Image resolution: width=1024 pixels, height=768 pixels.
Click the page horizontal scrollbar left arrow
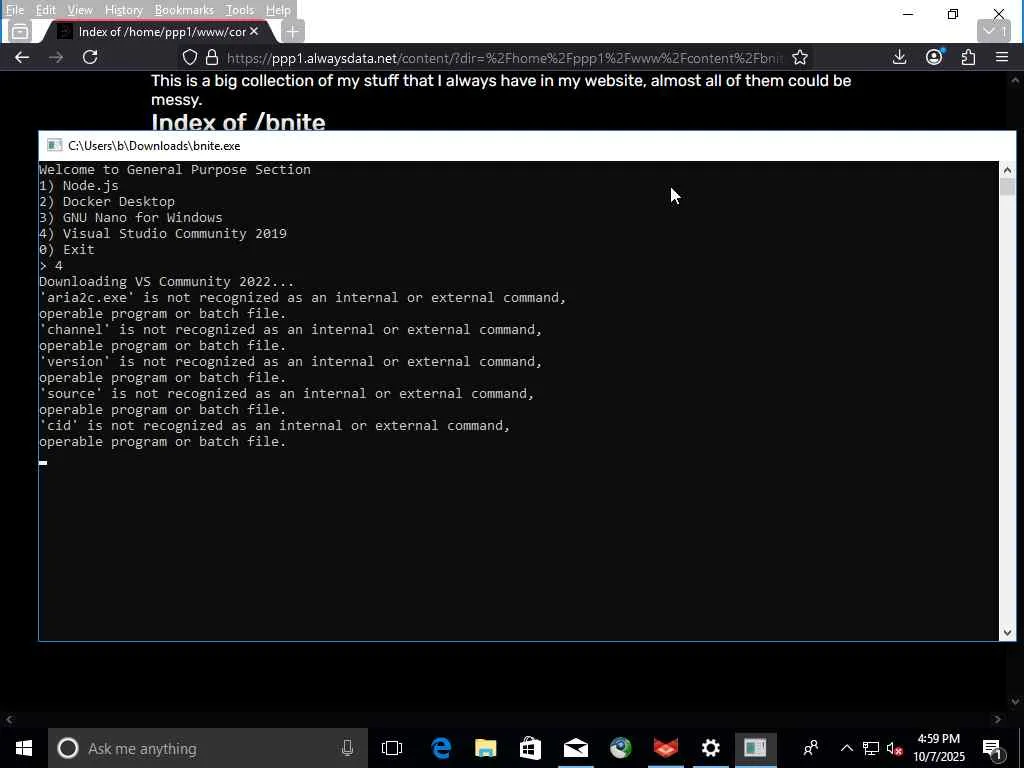[x=9, y=719]
